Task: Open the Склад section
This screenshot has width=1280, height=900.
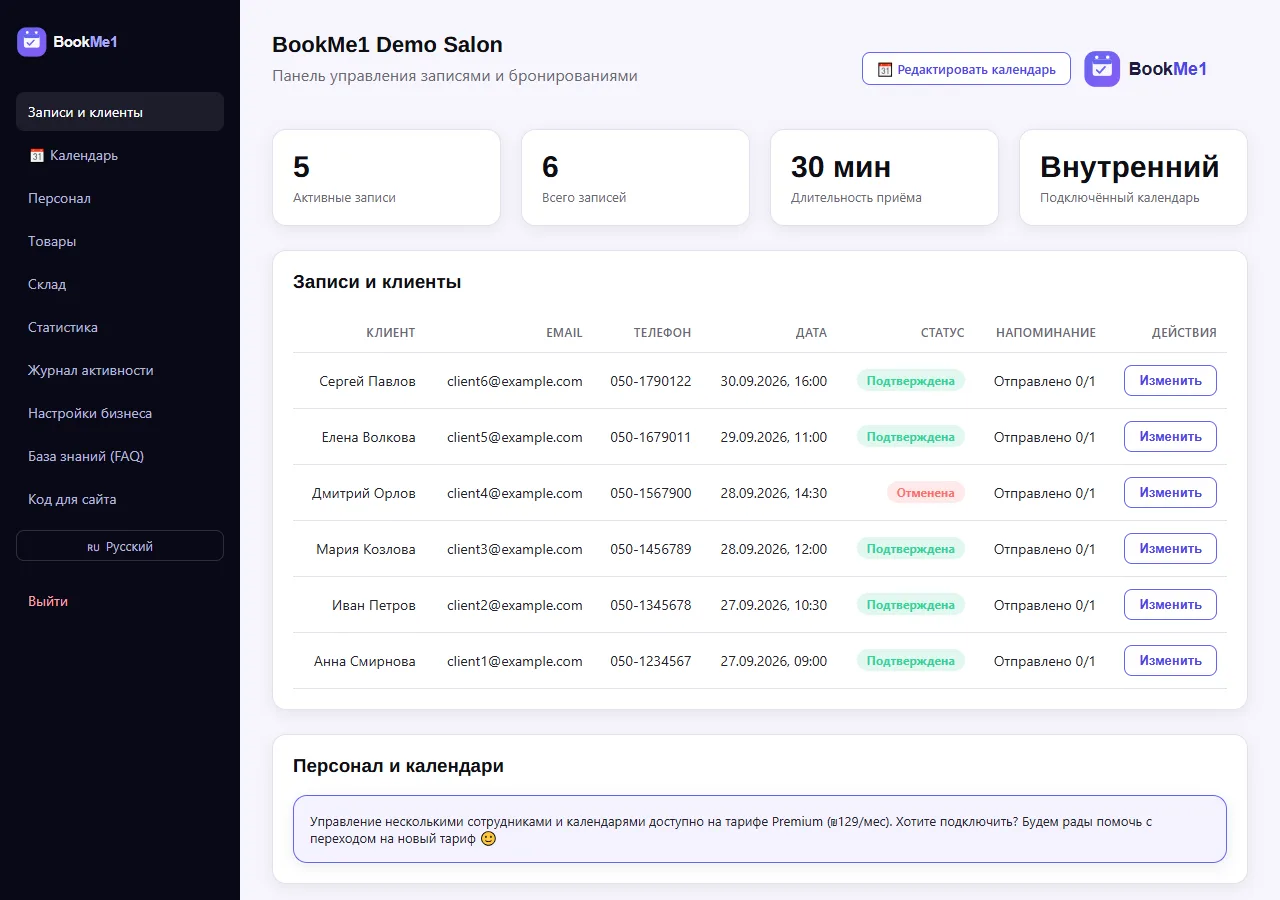Action: pyautogui.click(x=120, y=284)
